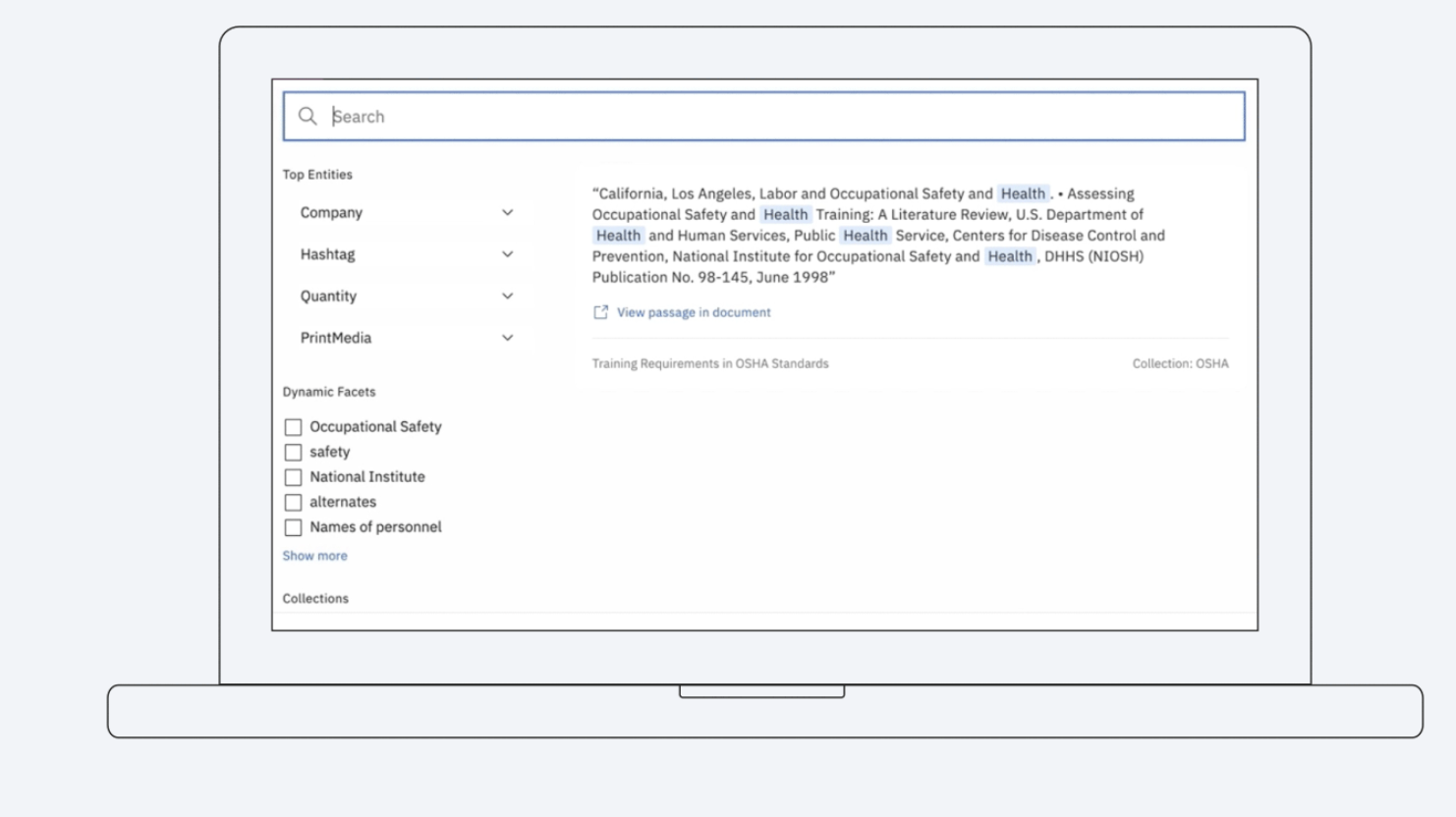Screen dimensions: 1456x817
Task: Click the external-link icon beside View passage
Action: point(600,310)
